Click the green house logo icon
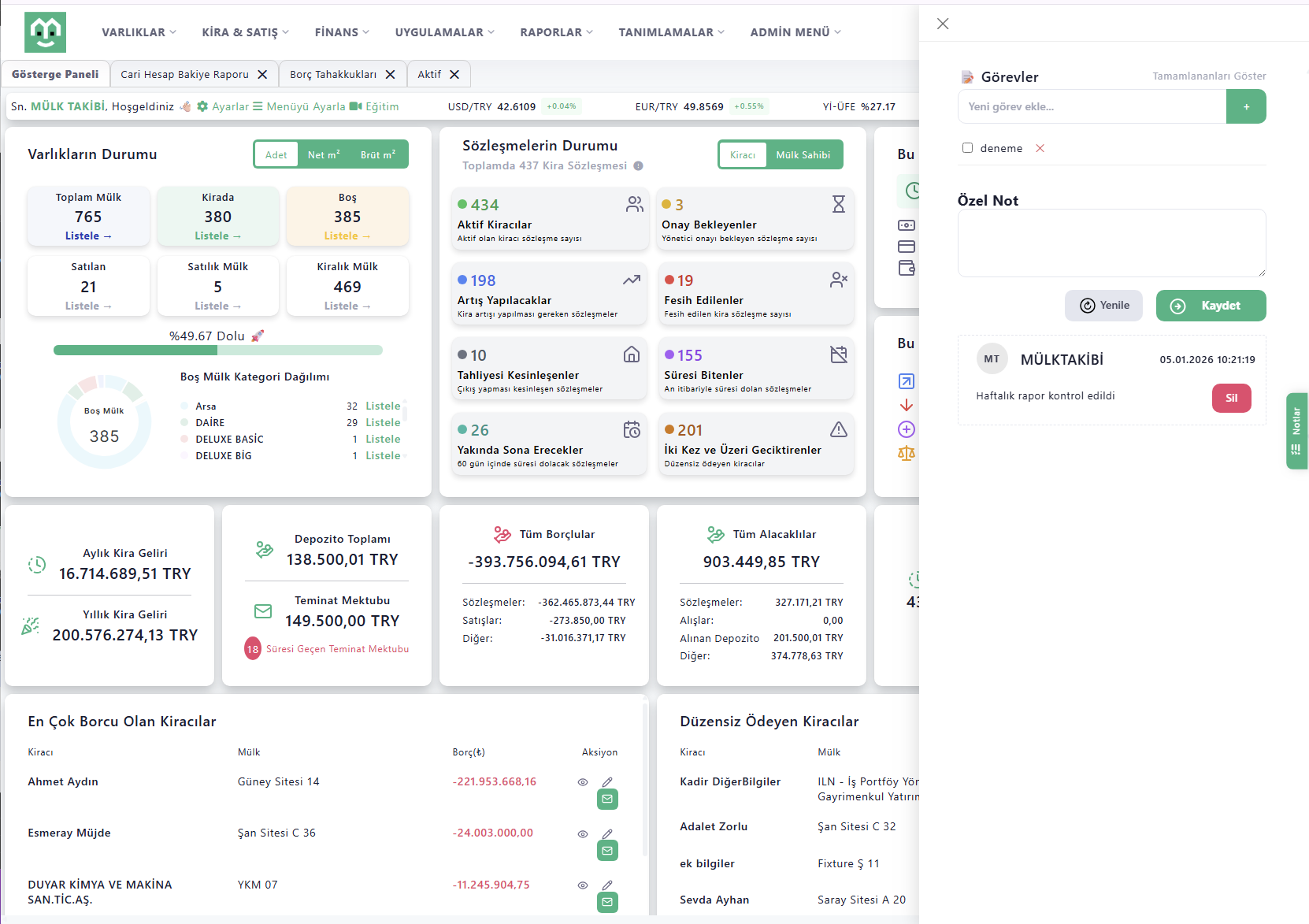1309x924 pixels. (x=45, y=32)
